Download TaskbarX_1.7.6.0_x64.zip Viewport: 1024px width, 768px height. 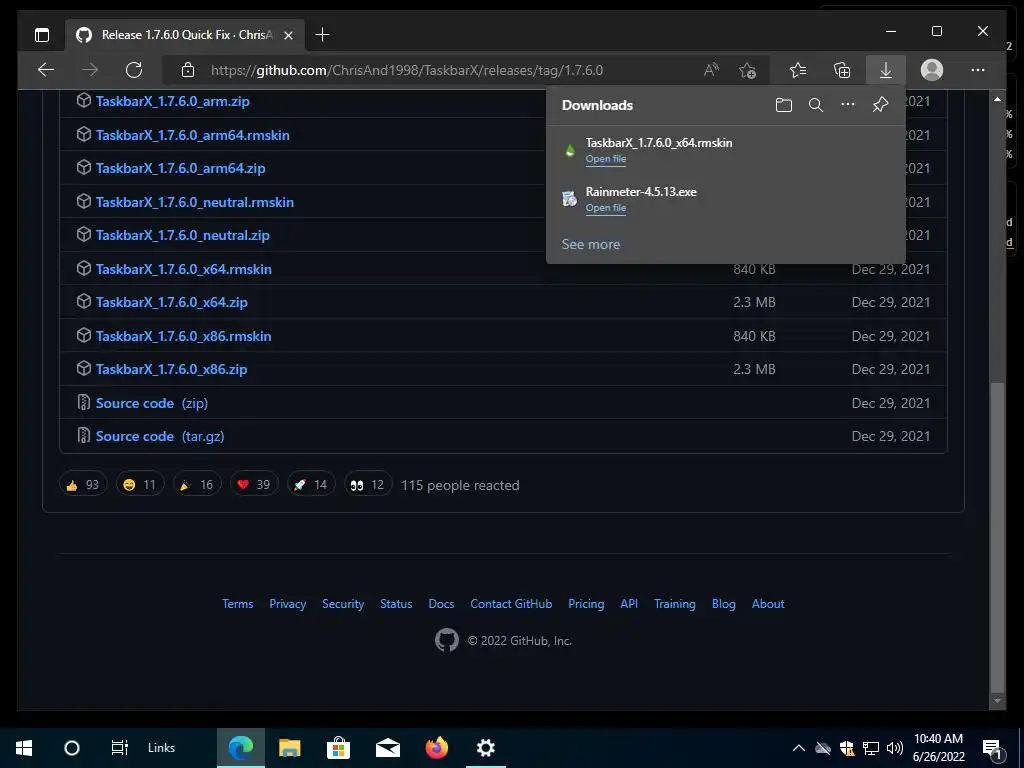171,302
